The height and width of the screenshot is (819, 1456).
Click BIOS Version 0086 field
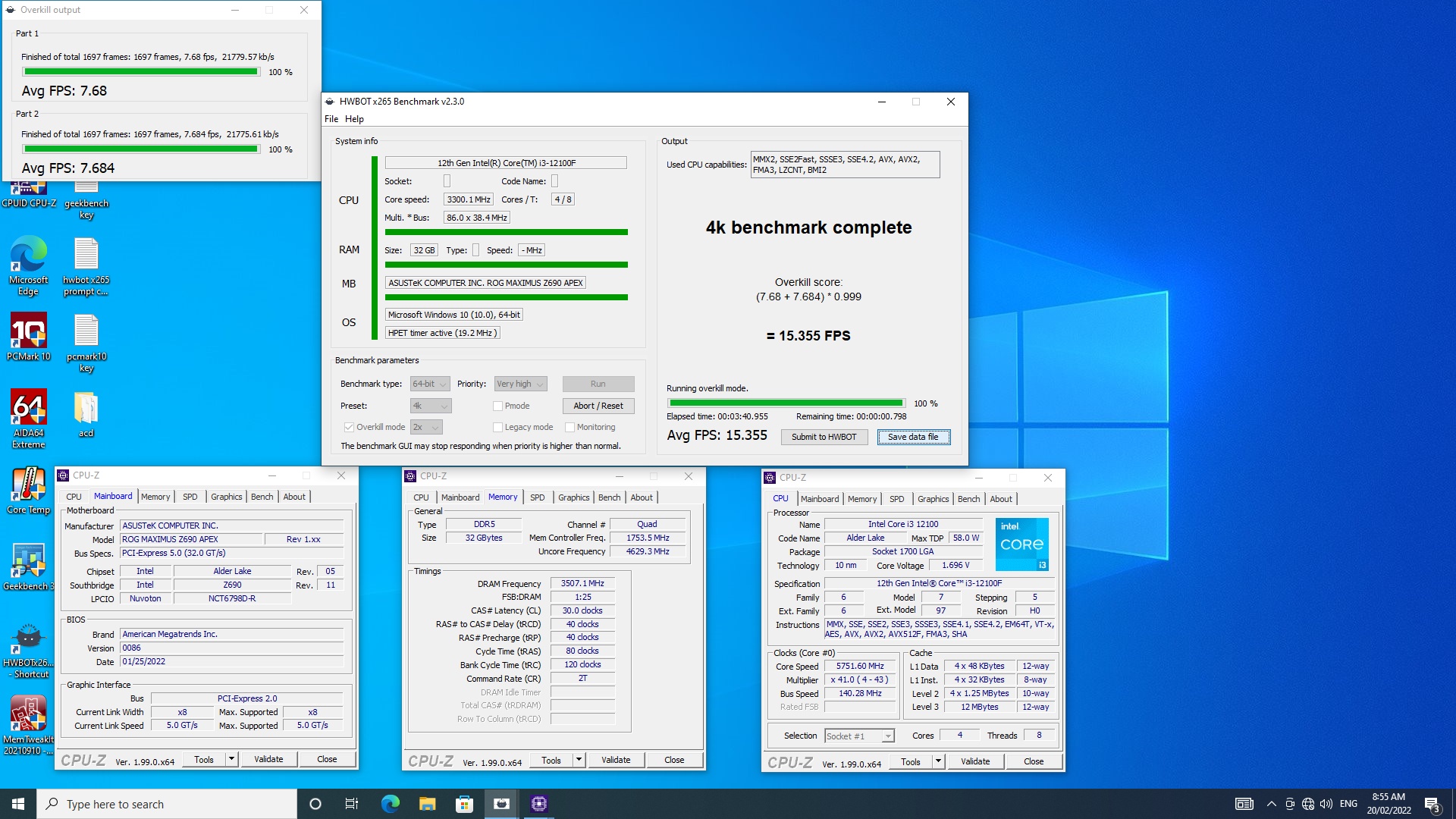(231, 648)
